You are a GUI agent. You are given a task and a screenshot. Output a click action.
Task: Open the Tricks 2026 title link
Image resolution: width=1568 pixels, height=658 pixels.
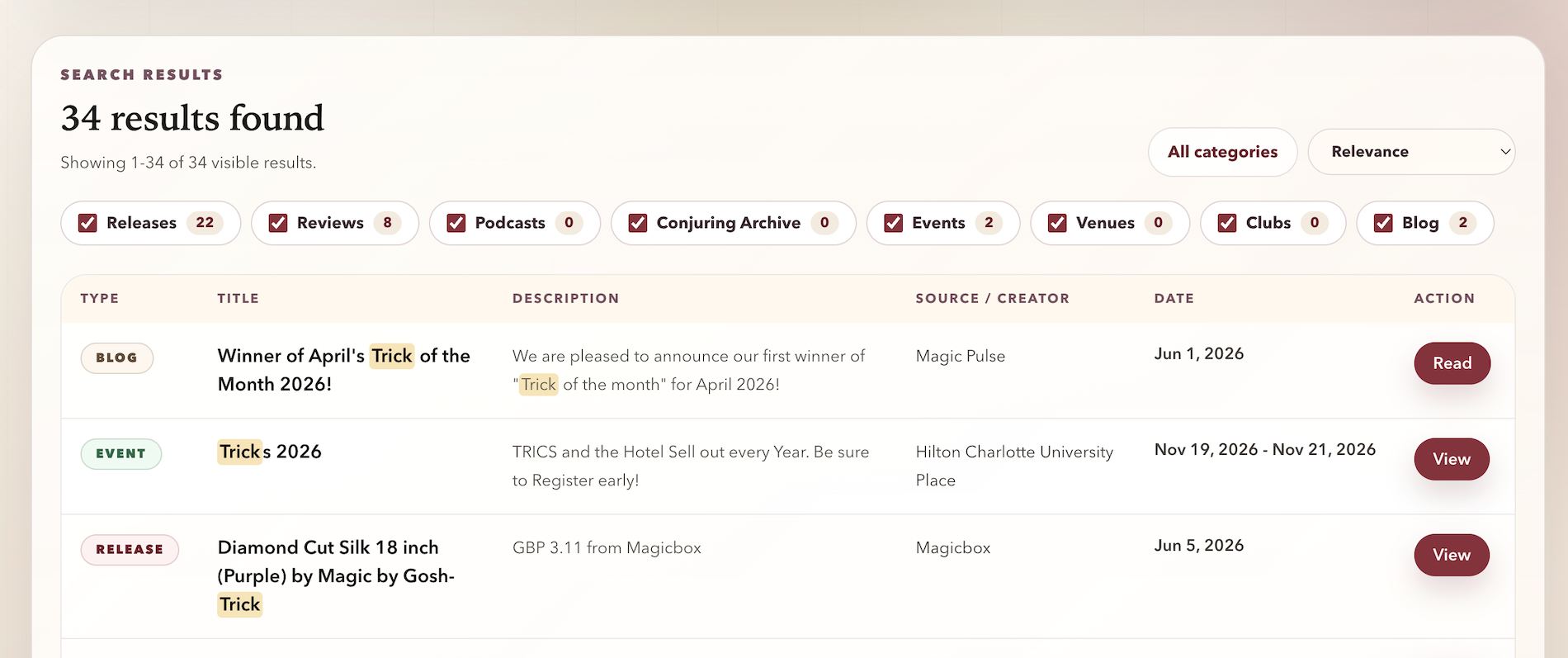[x=270, y=452]
